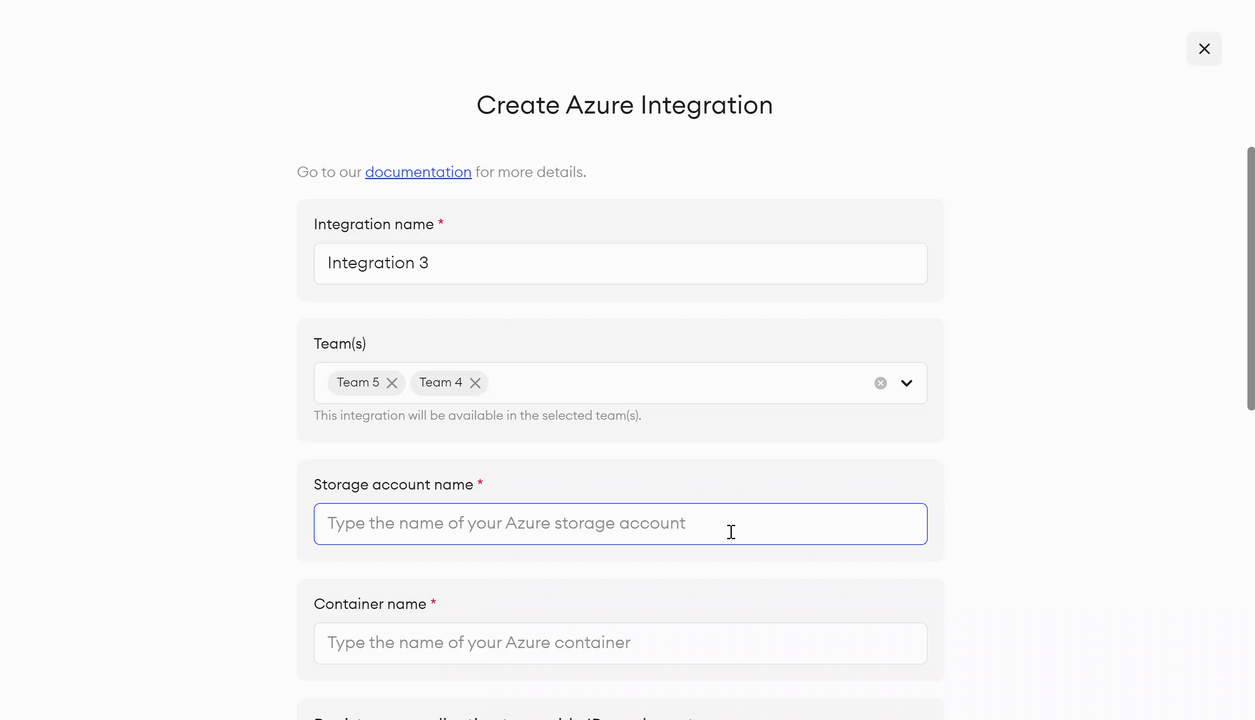Image resolution: width=1255 pixels, height=720 pixels.
Task: Focus the Container name field
Action: tap(620, 643)
